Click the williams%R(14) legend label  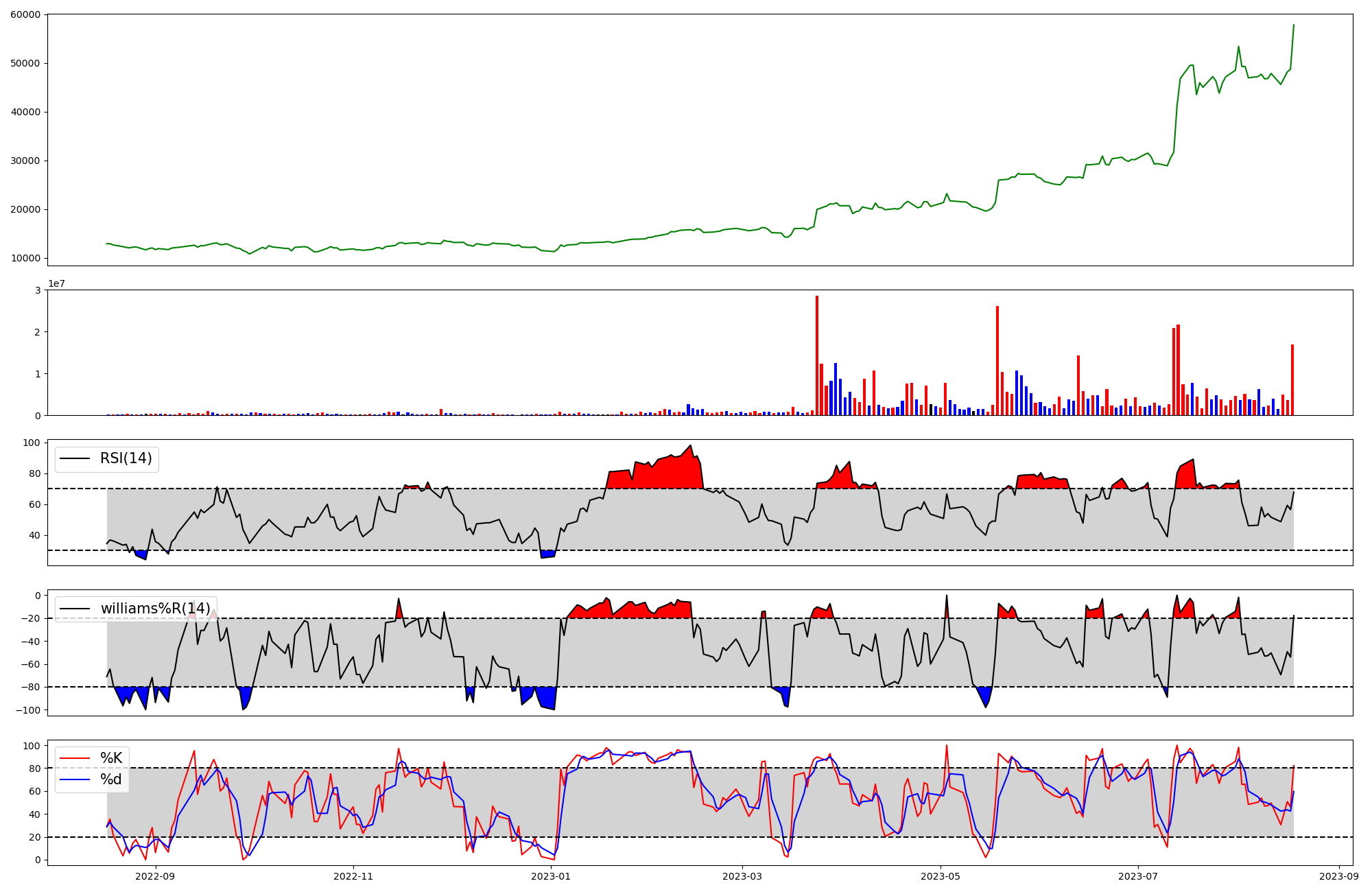point(155,609)
